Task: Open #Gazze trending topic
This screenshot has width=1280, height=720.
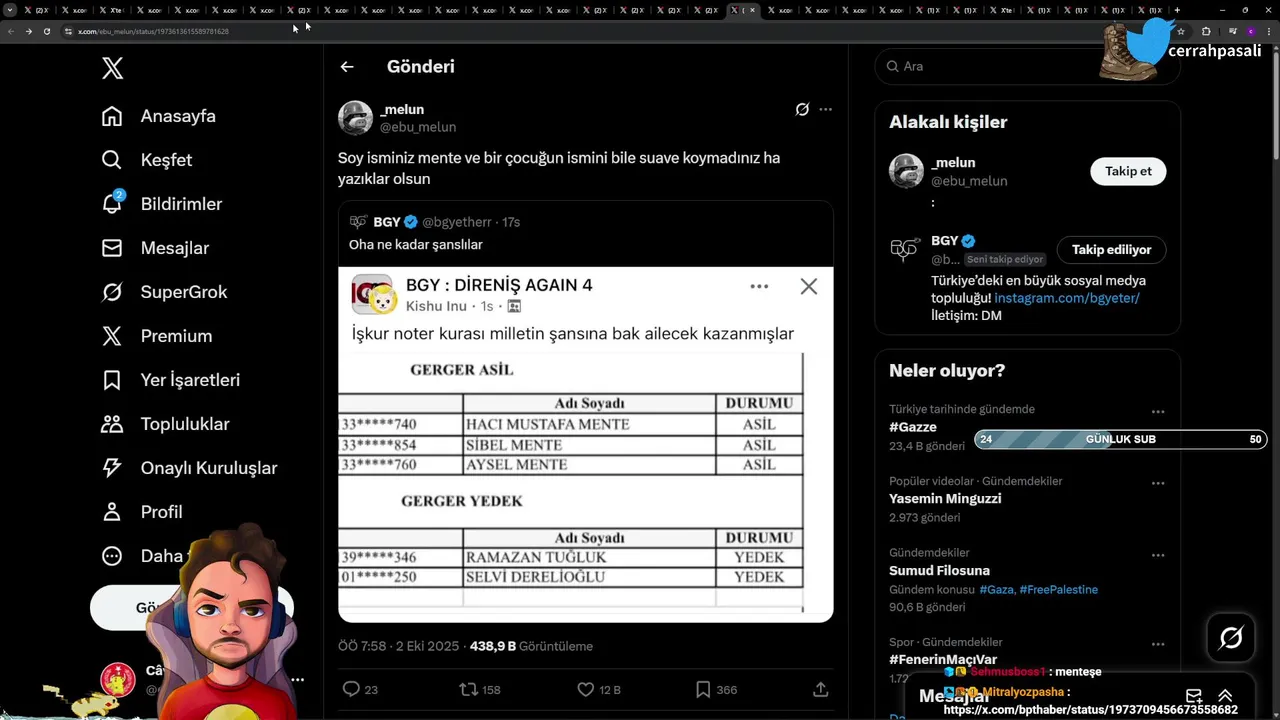Action: (x=913, y=427)
